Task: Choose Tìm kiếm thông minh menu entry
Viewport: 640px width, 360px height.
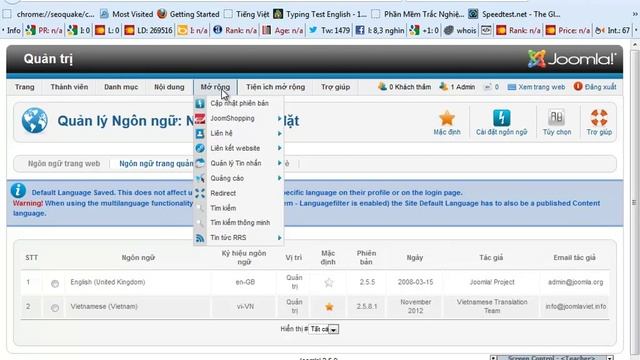Action: pyautogui.click(x=240, y=222)
